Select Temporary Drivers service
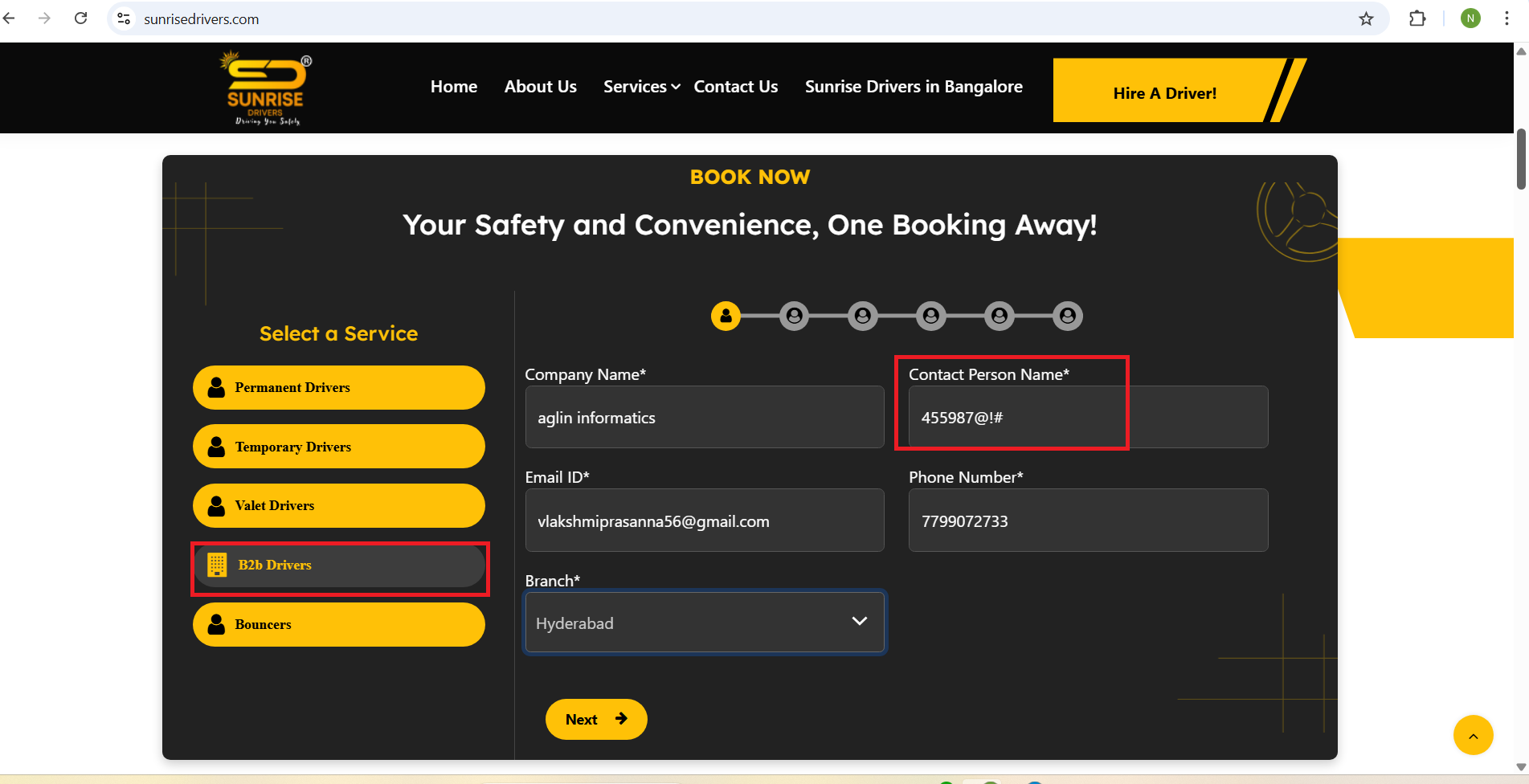The height and width of the screenshot is (784, 1529). [x=338, y=447]
